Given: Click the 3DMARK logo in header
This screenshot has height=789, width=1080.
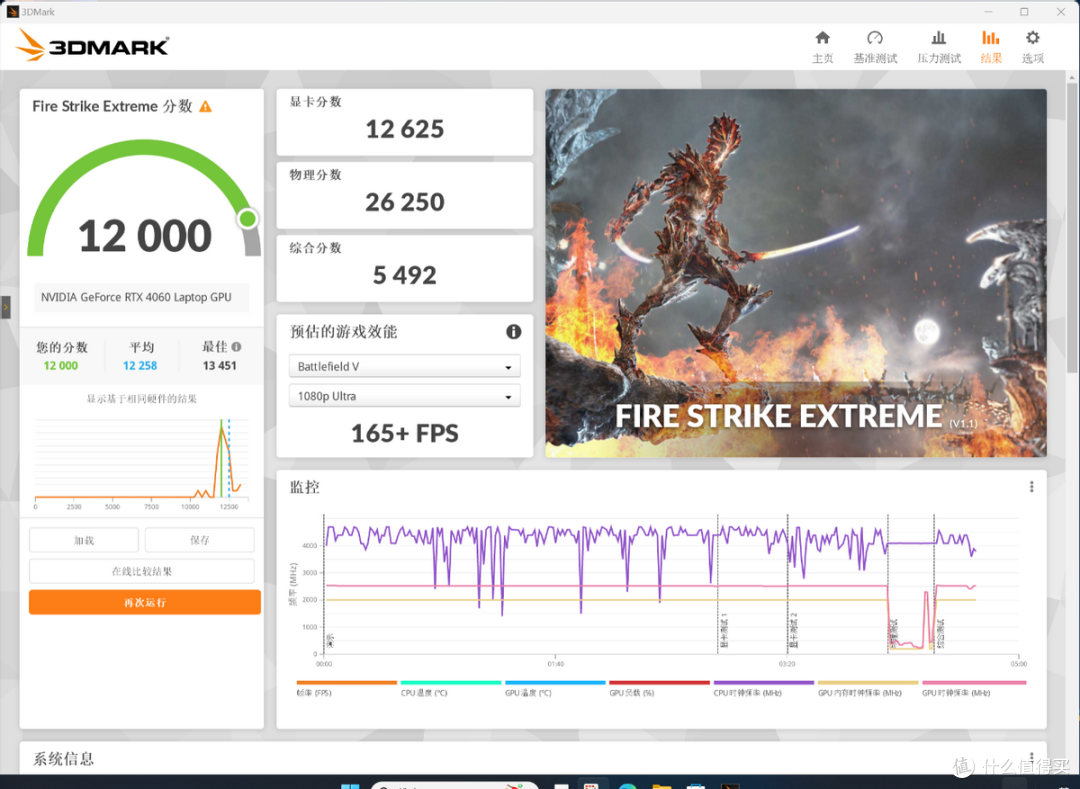Looking at the screenshot, I should [92, 45].
